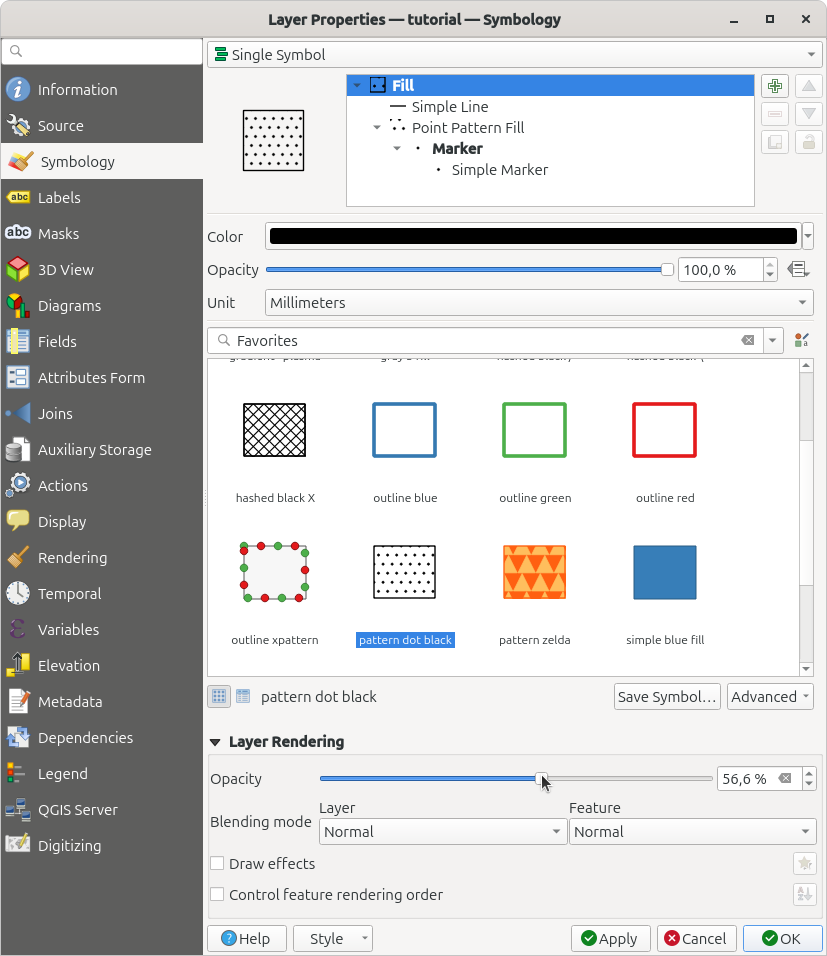The image size is (827, 956).
Task: Open the paint effects customize star button
Action: (805, 864)
